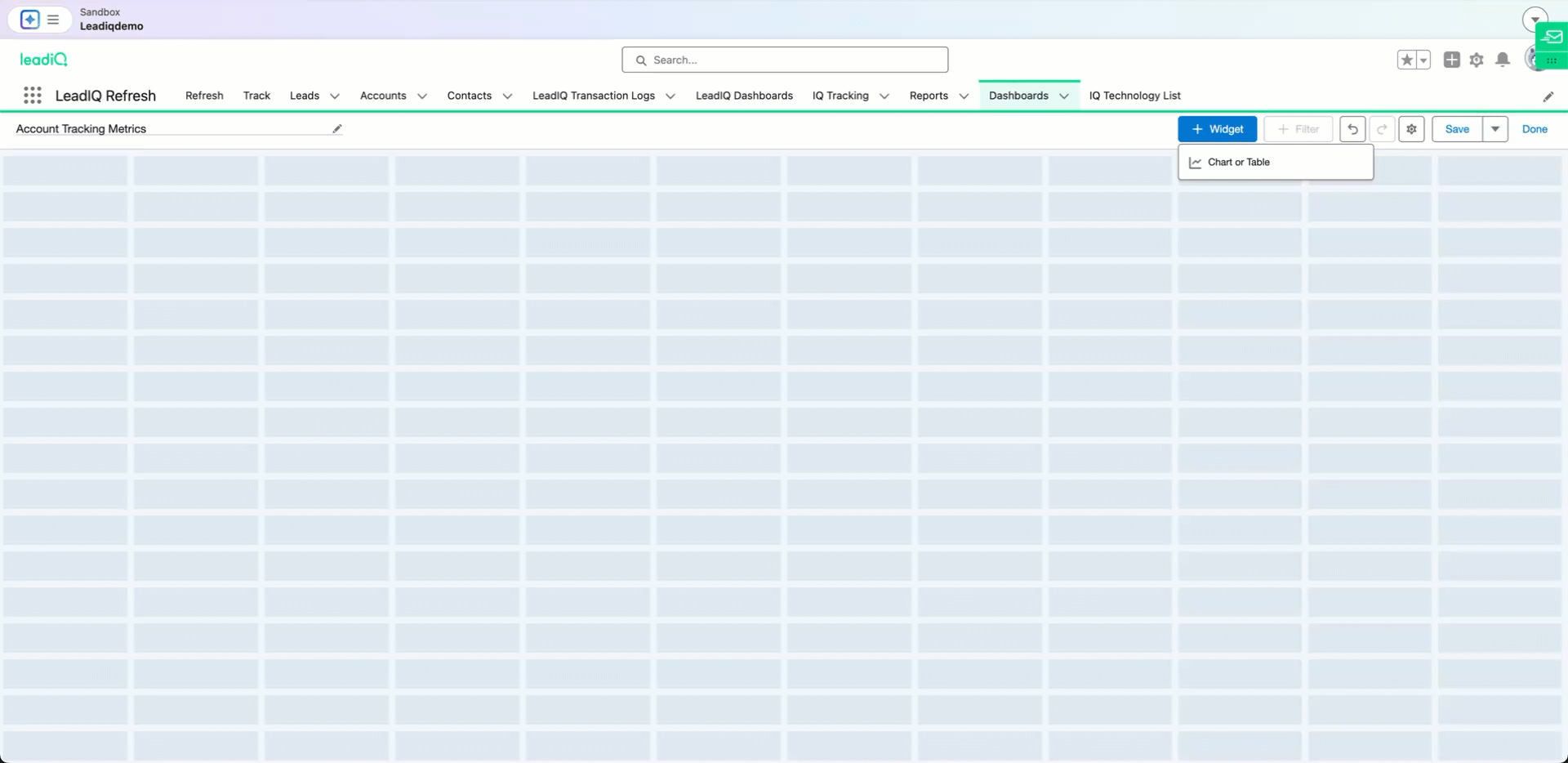Rename dashboard using the pencil icon
1568x763 pixels.
(x=336, y=128)
